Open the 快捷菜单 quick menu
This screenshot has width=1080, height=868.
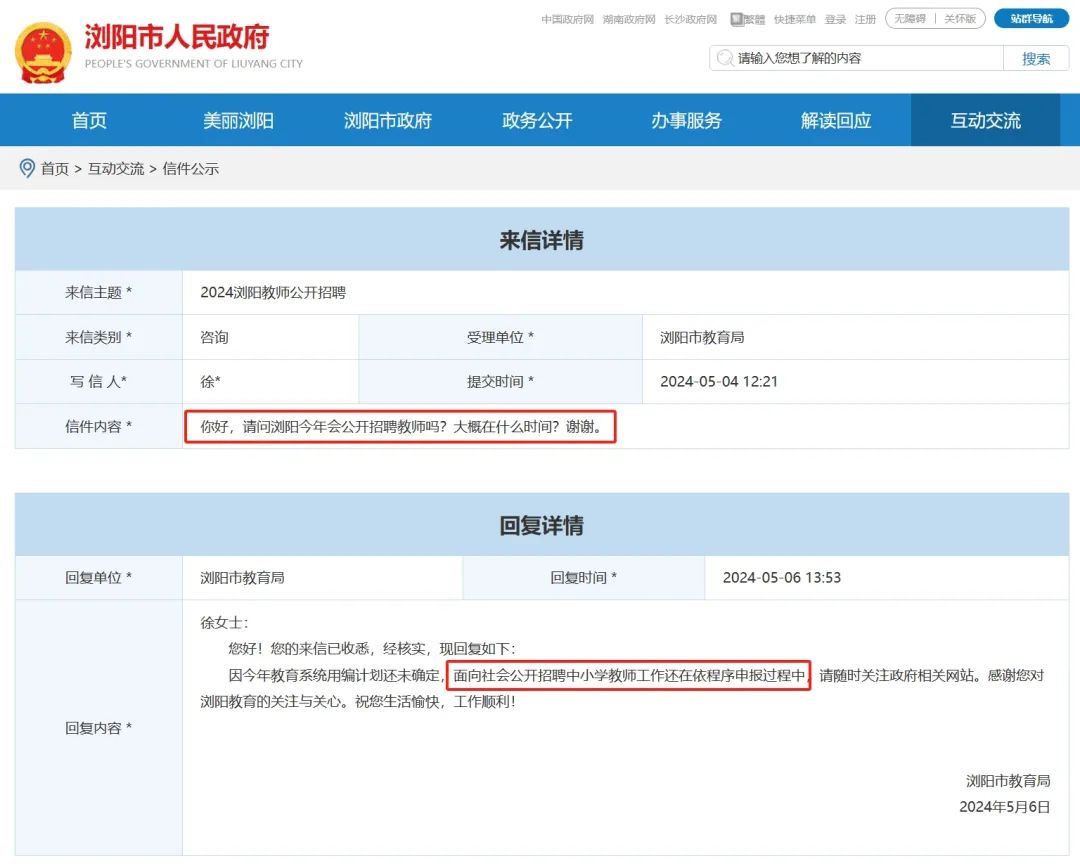pyautogui.click(x=795, y=19)
